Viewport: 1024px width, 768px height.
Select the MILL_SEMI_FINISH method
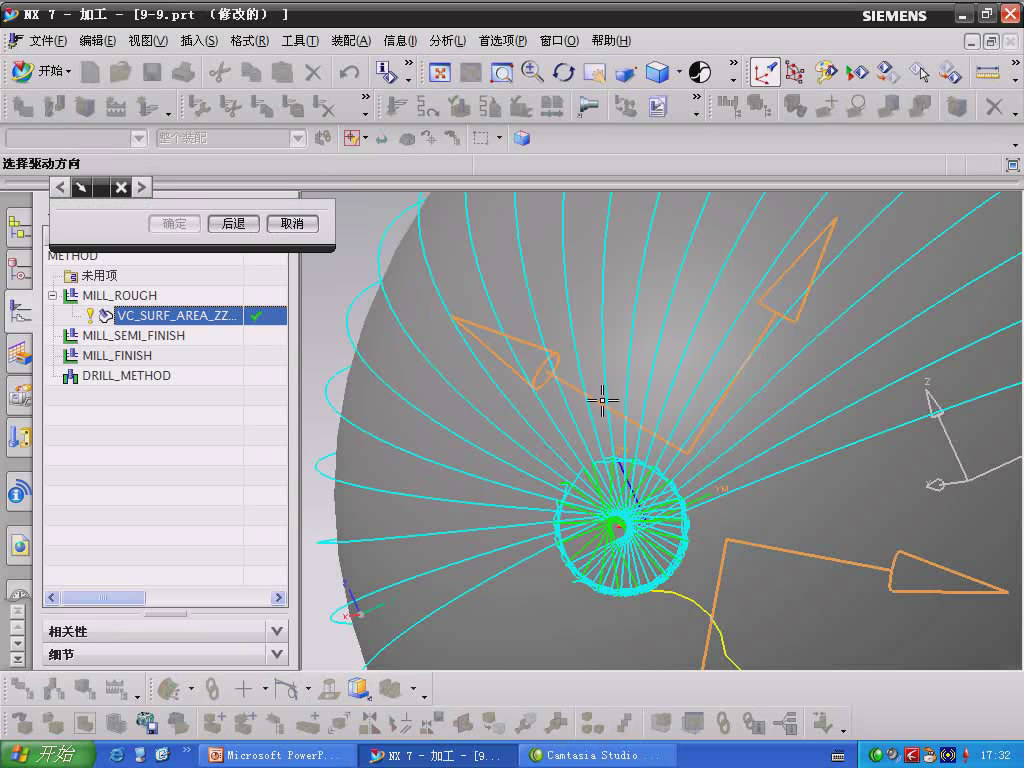(x=134, y=336)
